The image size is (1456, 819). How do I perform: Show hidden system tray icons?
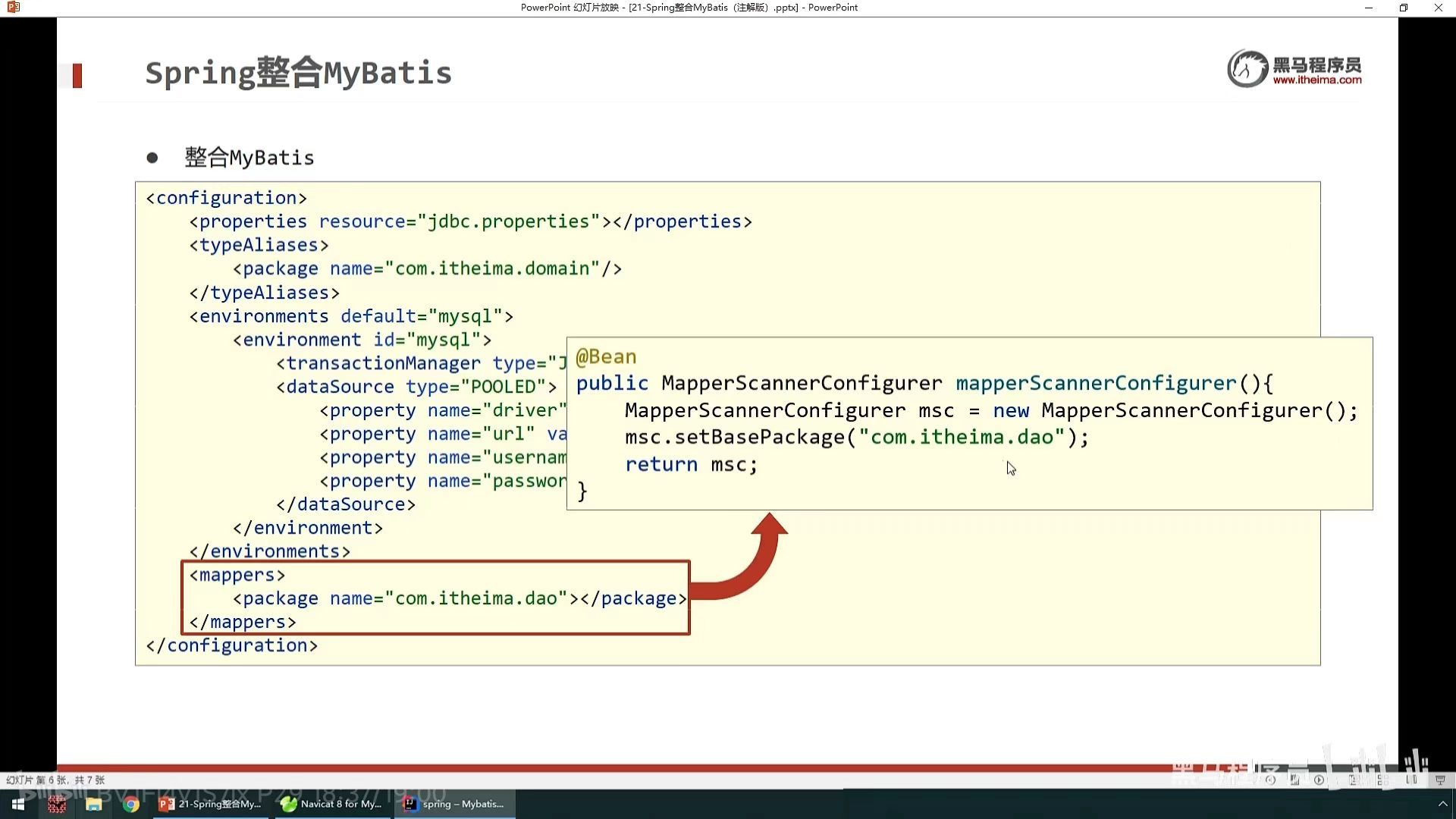click(1442, 804)
